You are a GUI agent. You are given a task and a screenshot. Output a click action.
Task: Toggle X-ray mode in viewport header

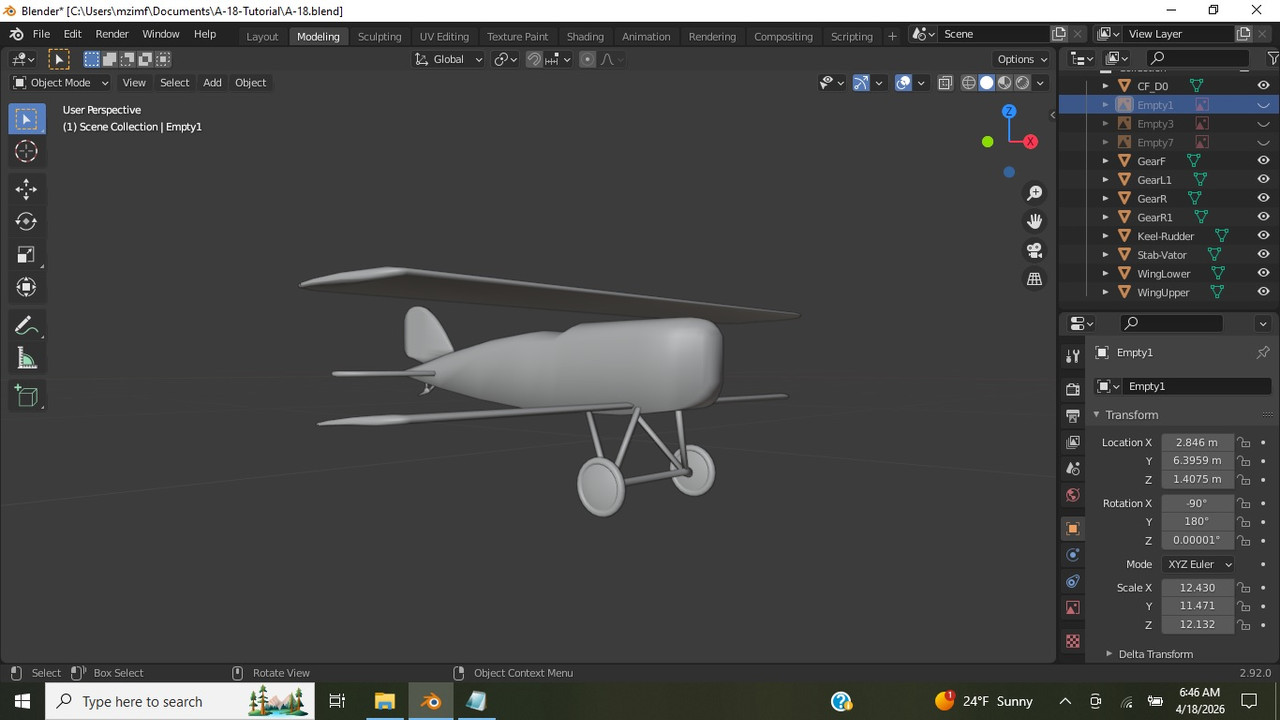tap(945, 83)
